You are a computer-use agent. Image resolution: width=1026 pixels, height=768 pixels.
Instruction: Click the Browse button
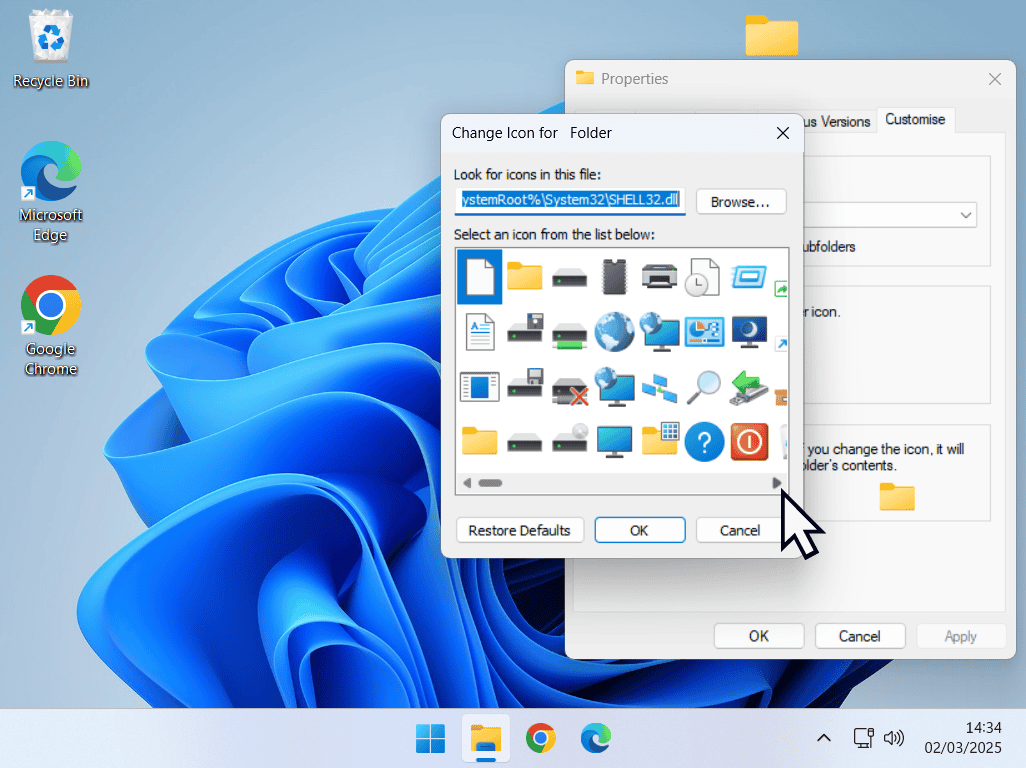tap(741, 201)
